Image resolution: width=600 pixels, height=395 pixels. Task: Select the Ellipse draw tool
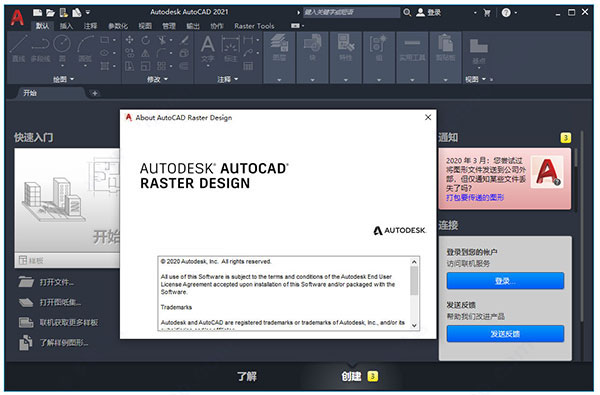coord(104,53)
